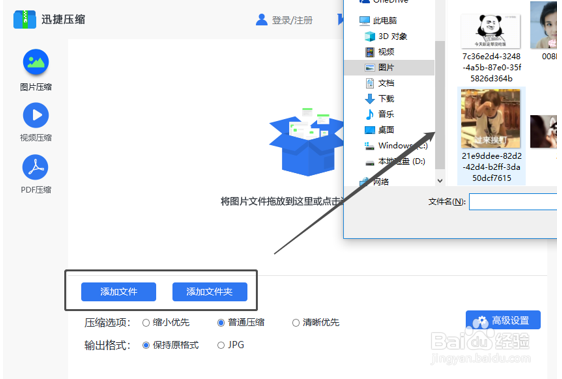Click the 文档 document icon

(370, 83)
